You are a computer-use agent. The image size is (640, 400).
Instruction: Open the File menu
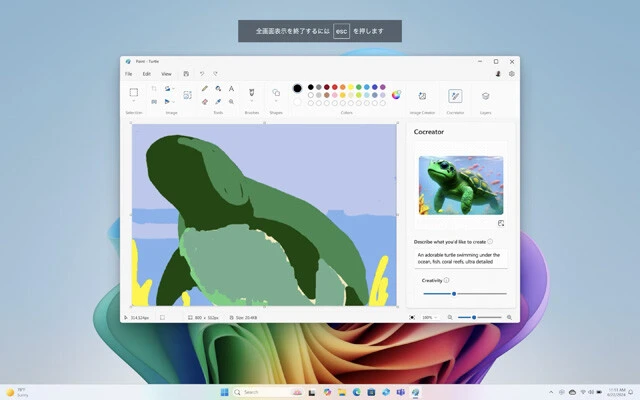tap(128, 74)
